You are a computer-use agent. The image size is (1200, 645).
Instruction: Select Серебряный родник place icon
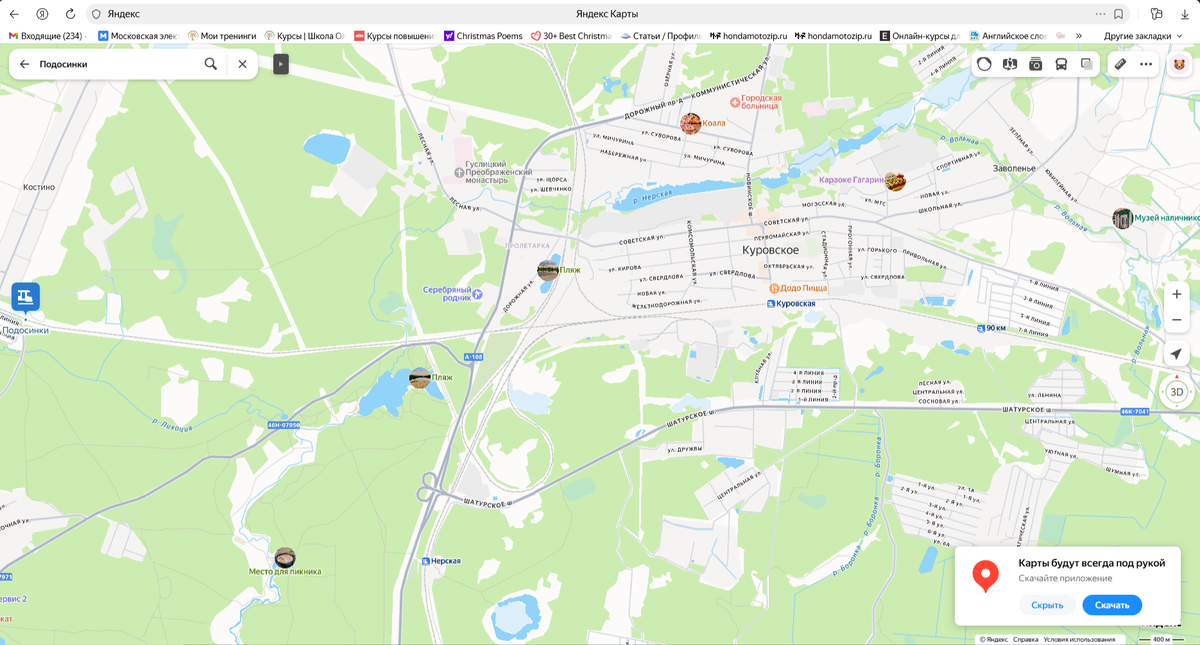point(477,293)
